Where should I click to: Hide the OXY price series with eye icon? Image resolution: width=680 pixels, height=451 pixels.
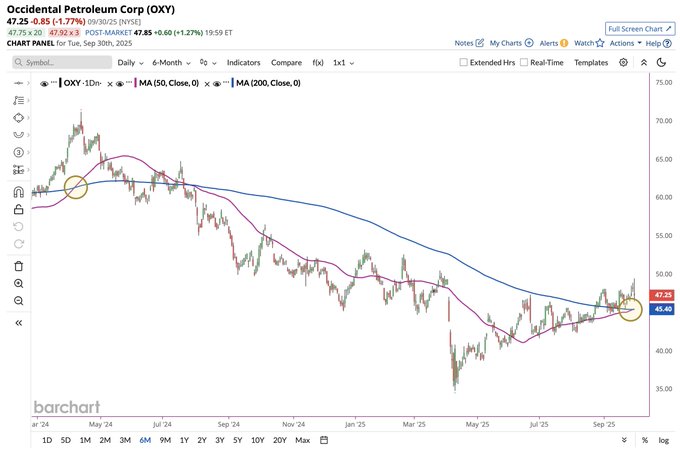44,83
